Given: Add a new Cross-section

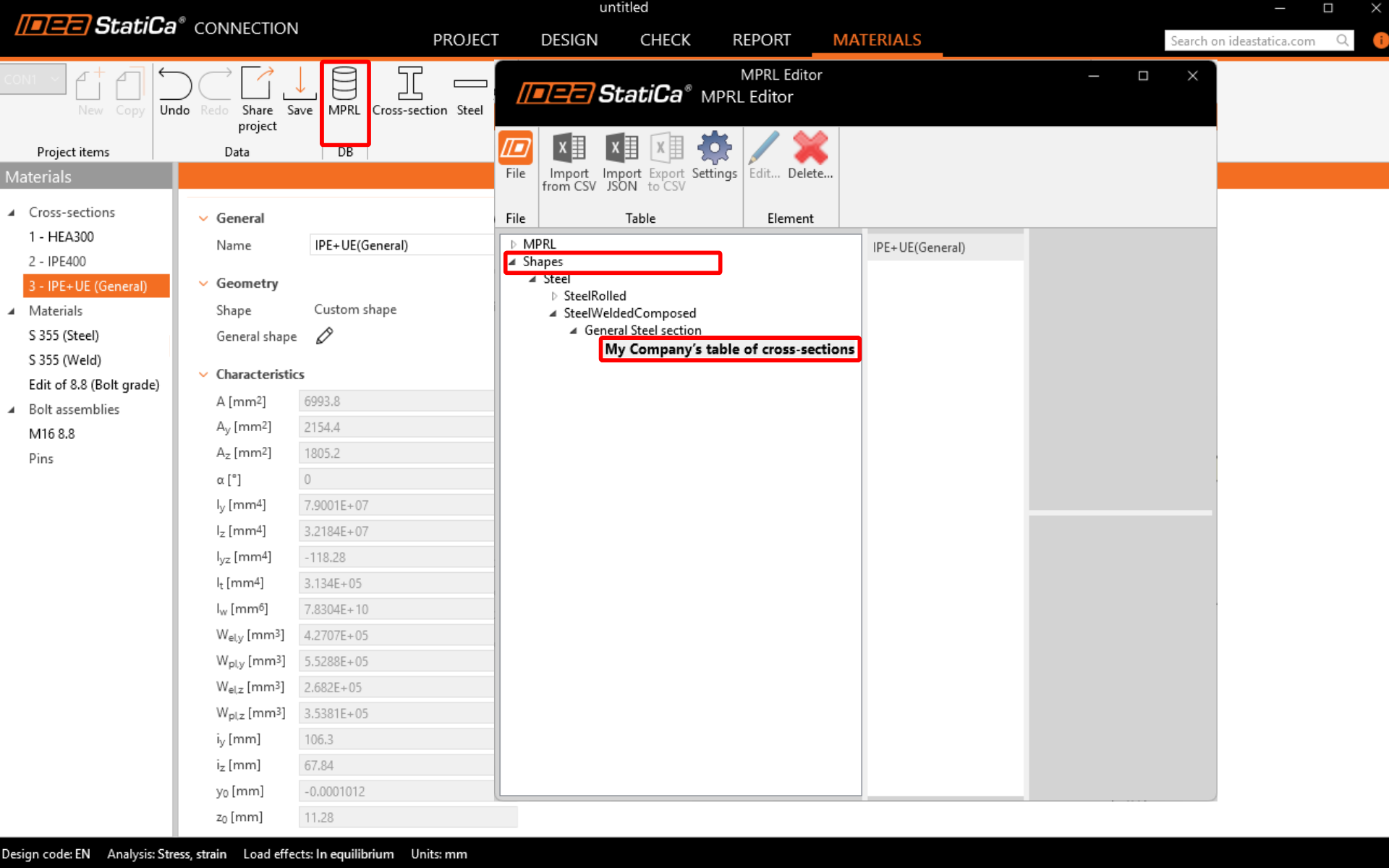Looking at the screenshot, I should point(409,91).
